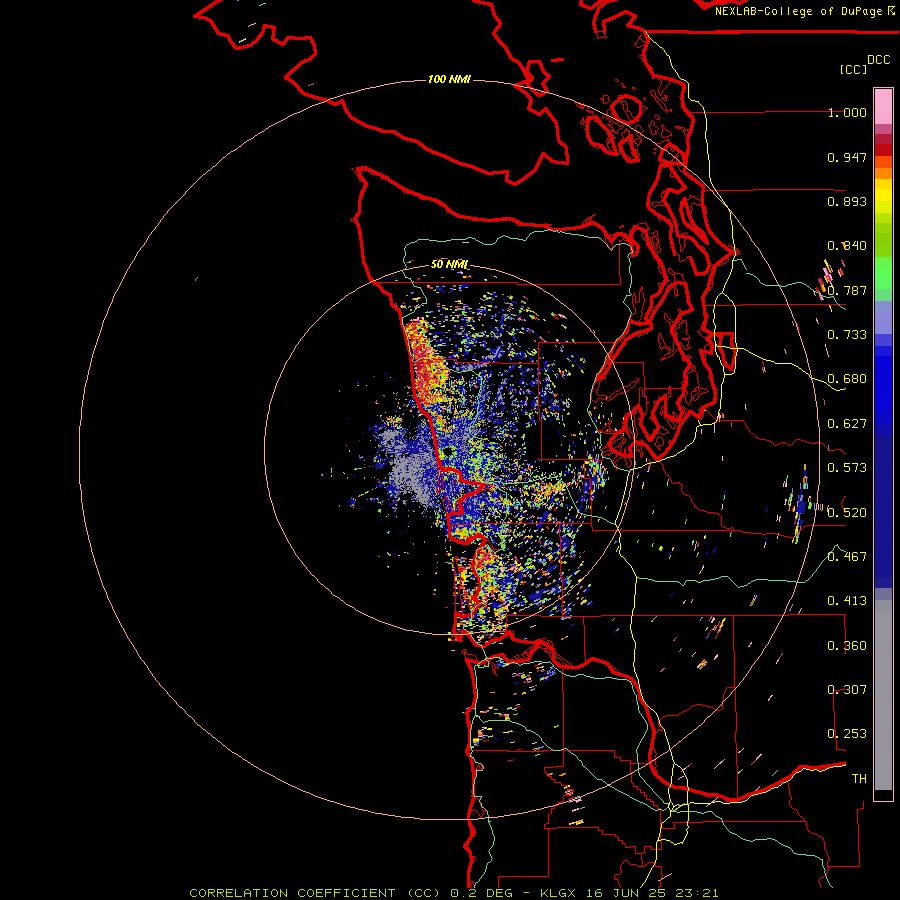
Task: Pick the pink segment of the color bar
Action: (x=883, y=106)
